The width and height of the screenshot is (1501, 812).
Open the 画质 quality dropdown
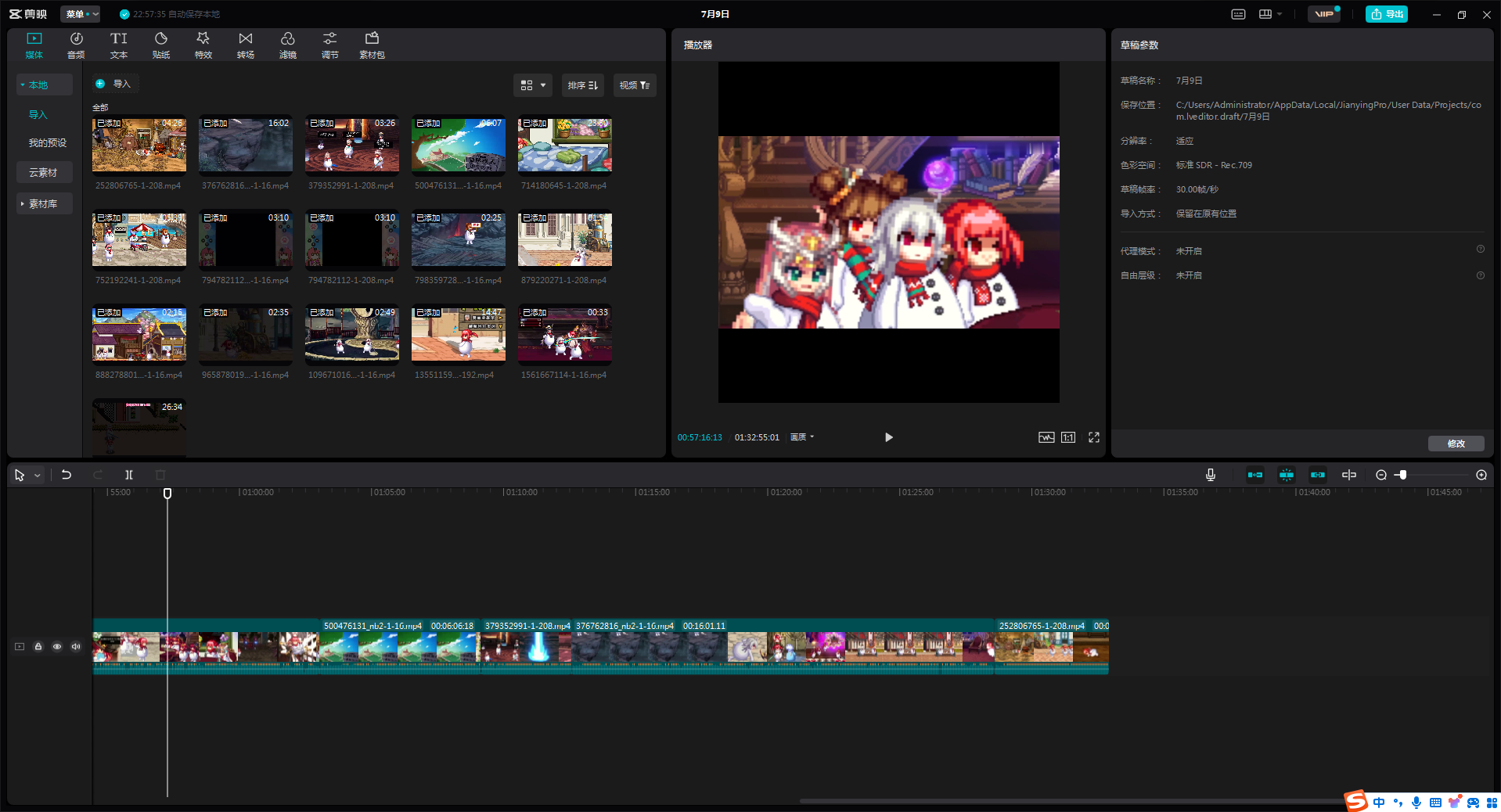(x=802, y=437)
